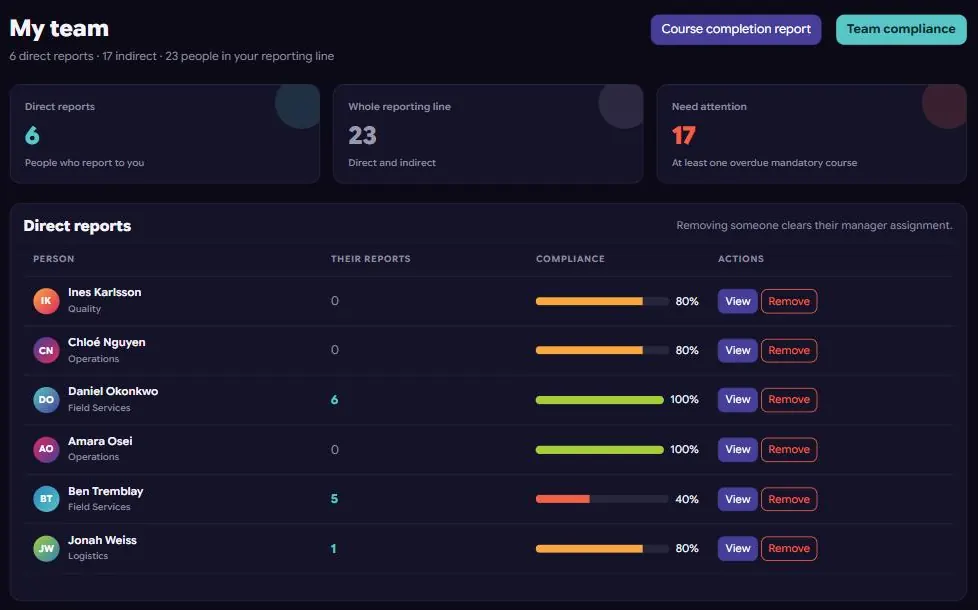
Task: Click the Logistics department label
Action: [x=88, y=556]
